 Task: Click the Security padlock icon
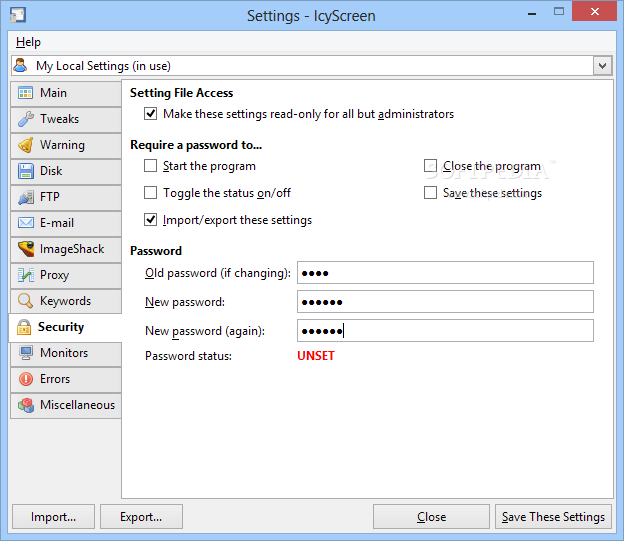pos(24,327)
